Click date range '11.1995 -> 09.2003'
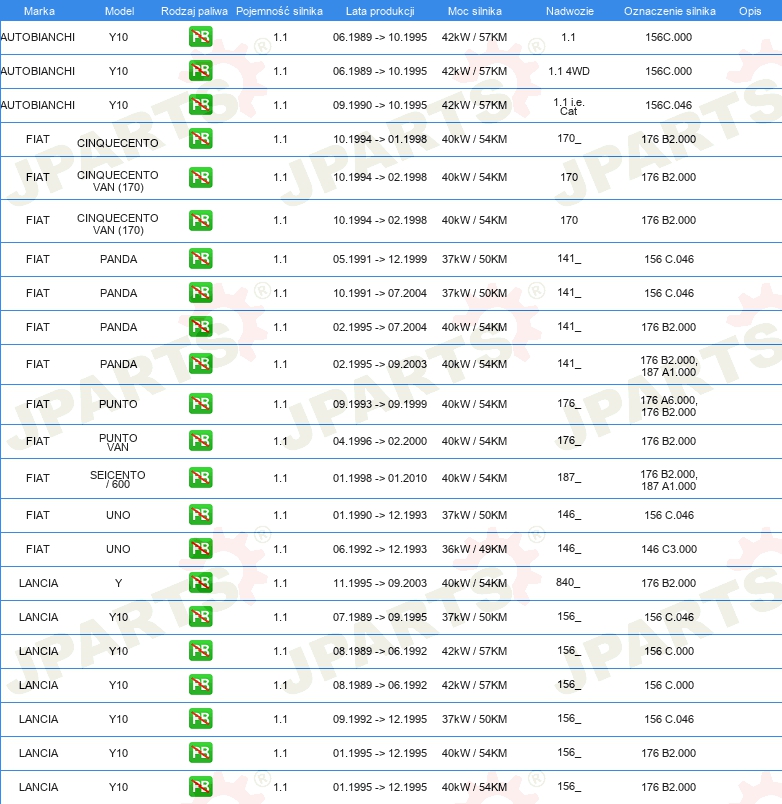This screenshot has width=782, height=804. (379, 583)
